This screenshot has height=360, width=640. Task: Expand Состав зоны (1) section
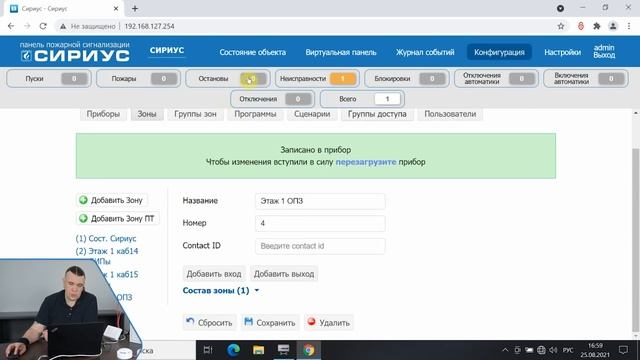[220, 291]
